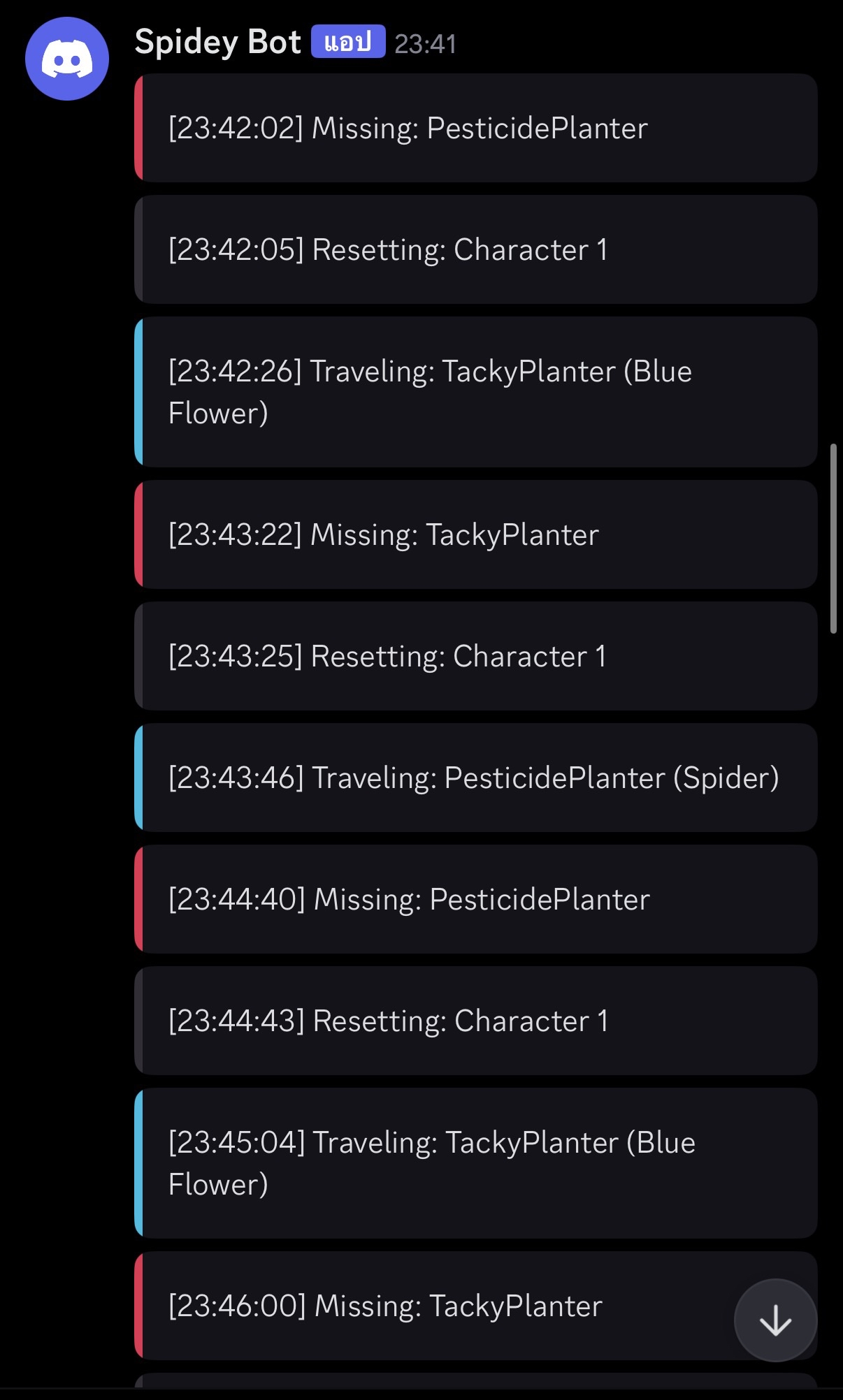Jump to latest messages with down arrow

775,1320
